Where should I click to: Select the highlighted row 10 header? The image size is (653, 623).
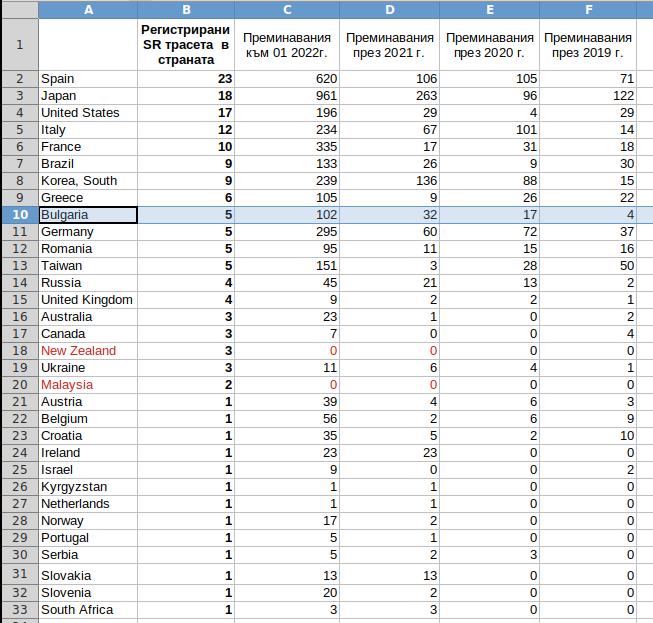[x=19, y=215]
